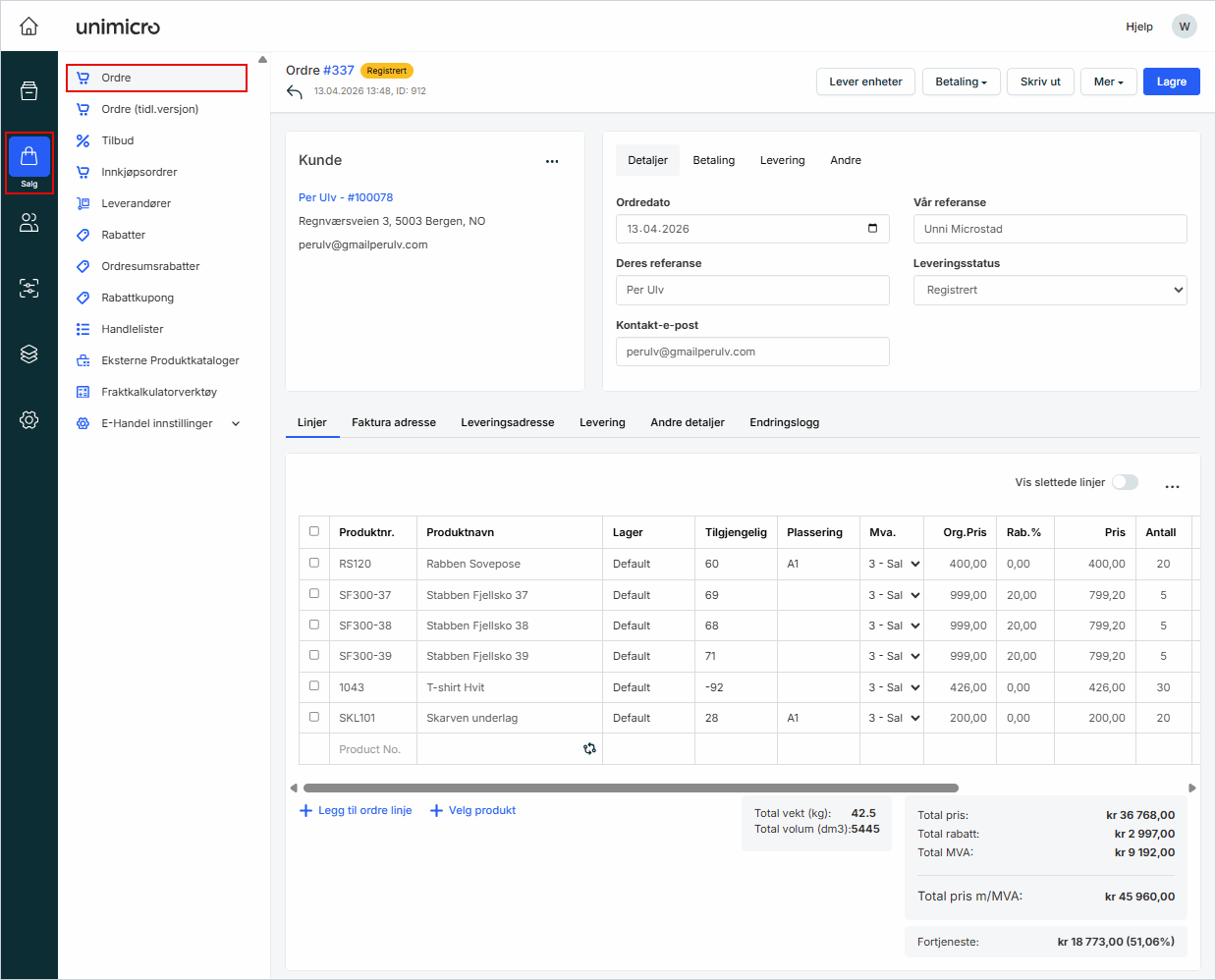Click the back arrow under order number
Viewport: 1216px width, 980px height.
pyautogui.click(x=295, y=92)
